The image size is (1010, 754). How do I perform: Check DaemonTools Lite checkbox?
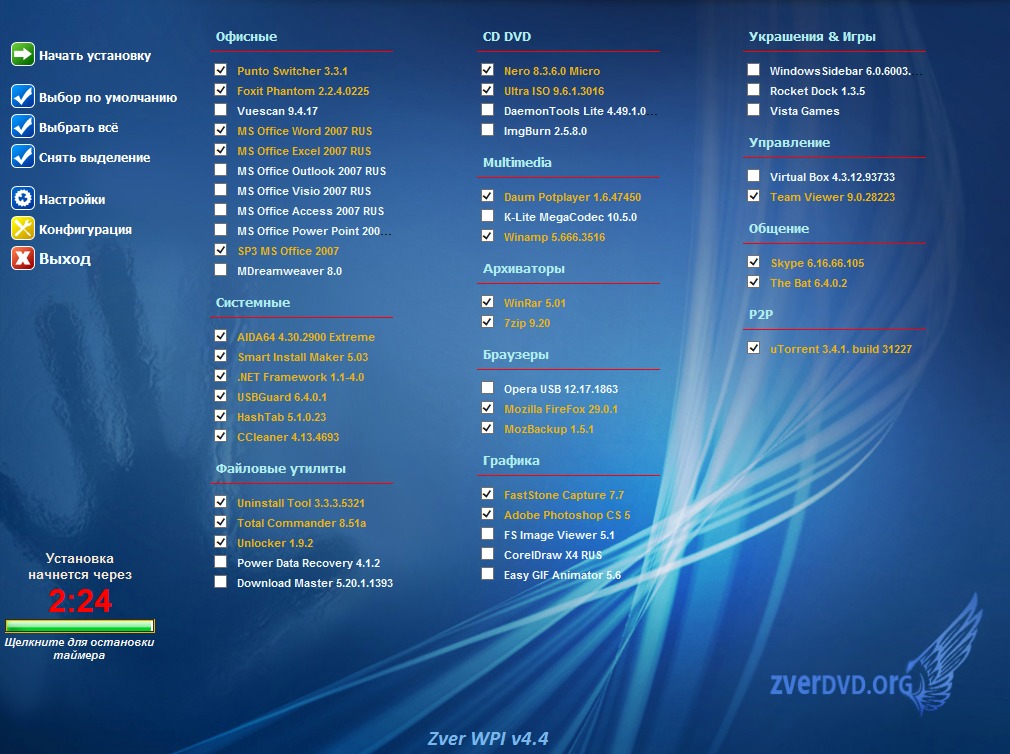click(x=487, y=109)
